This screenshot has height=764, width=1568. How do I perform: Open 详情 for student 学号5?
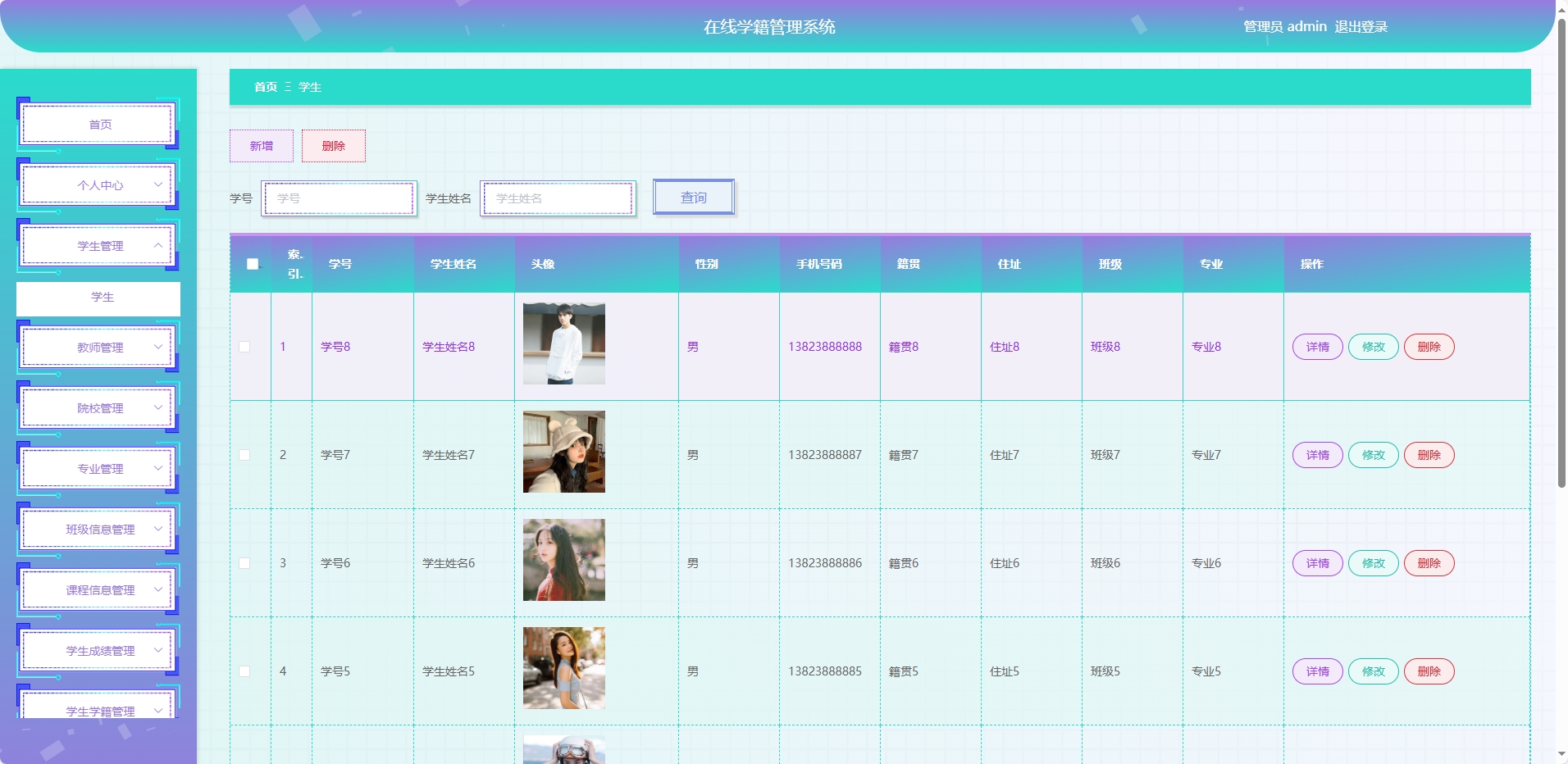1318,671
